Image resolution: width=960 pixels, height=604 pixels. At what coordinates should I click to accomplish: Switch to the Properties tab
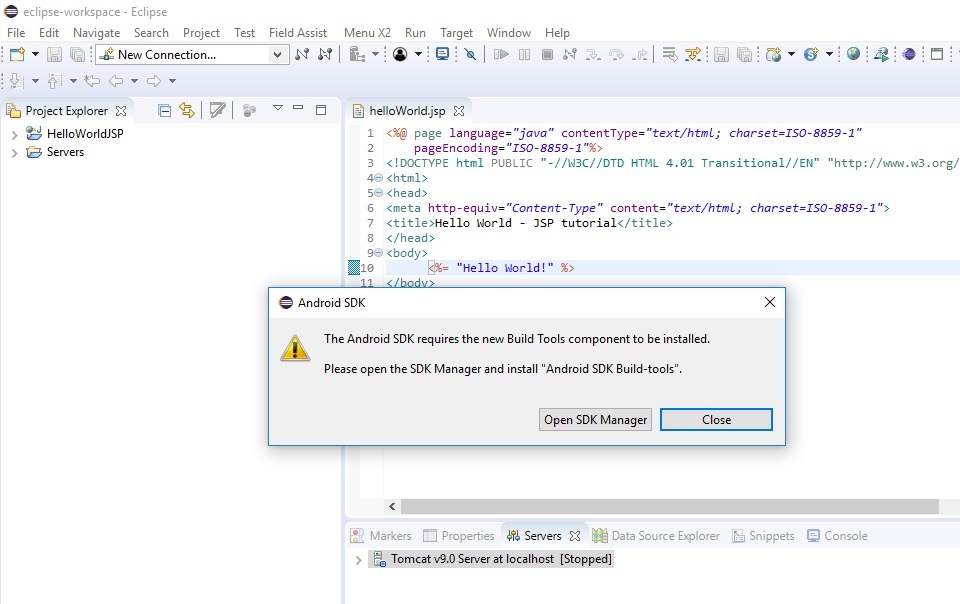459,535
